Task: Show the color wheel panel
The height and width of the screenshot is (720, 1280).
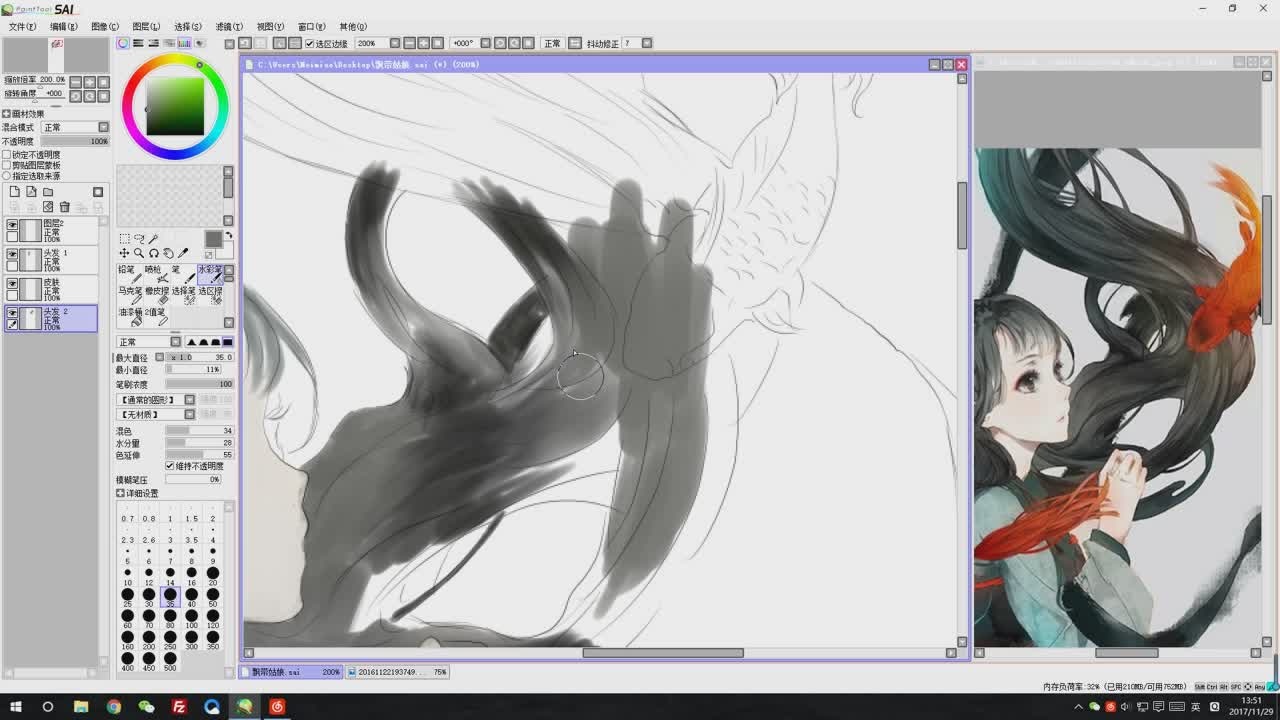Action: tap(123, 43)
